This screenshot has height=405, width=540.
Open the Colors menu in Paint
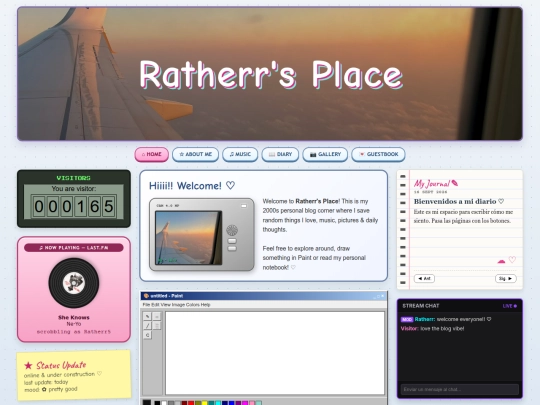click(x=193, y=305)
